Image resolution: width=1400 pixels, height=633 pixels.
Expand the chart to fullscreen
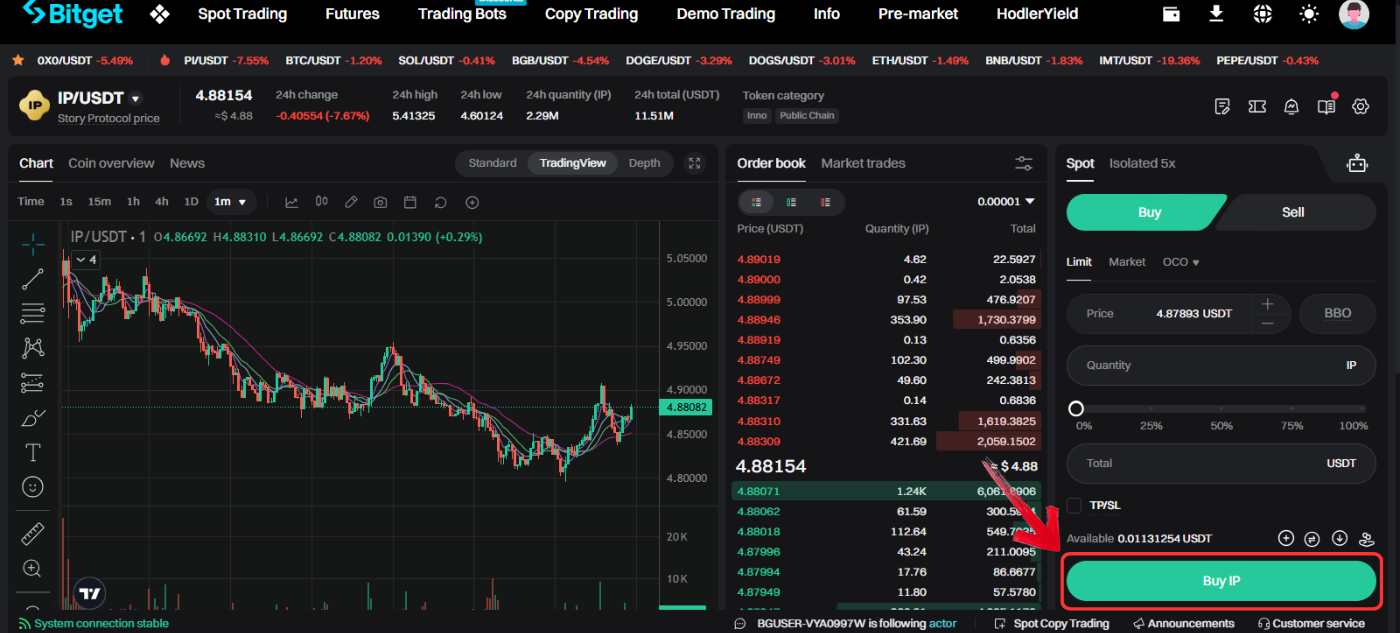coord(695,163)
